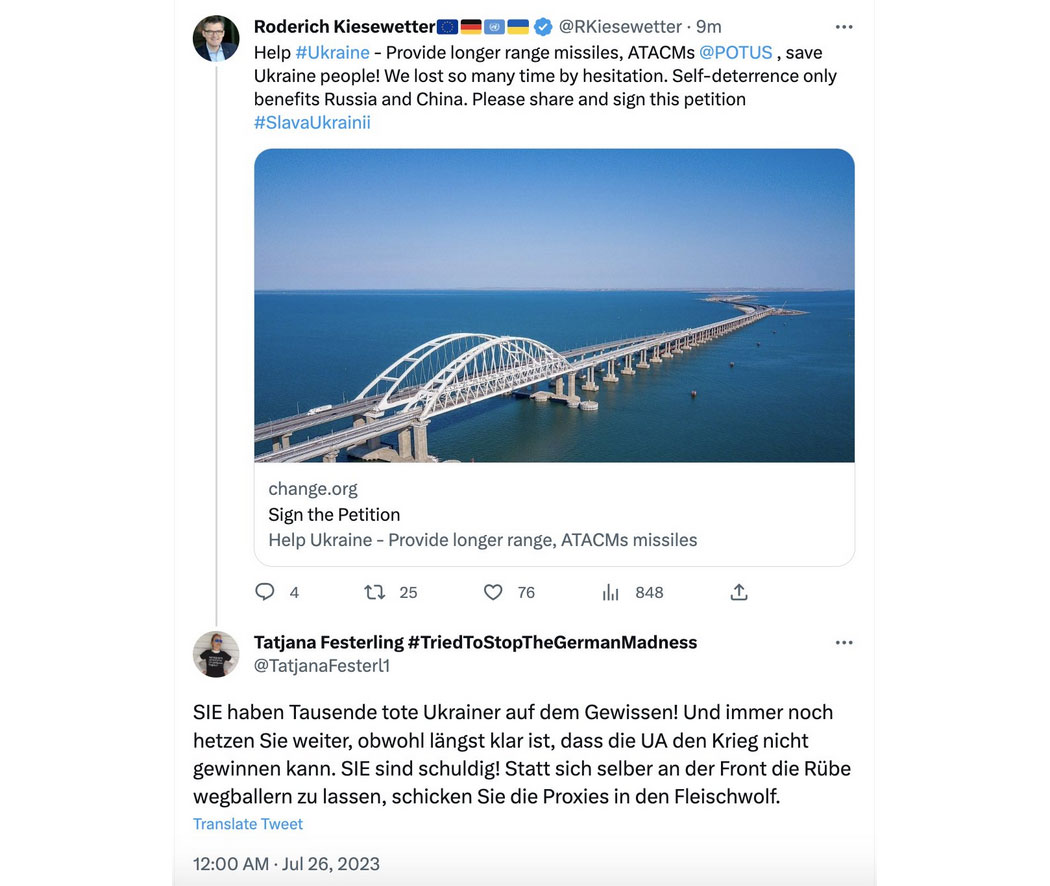
Task: Open more options menu on Kiesewetter's tweet
Action: click(844, 27)
